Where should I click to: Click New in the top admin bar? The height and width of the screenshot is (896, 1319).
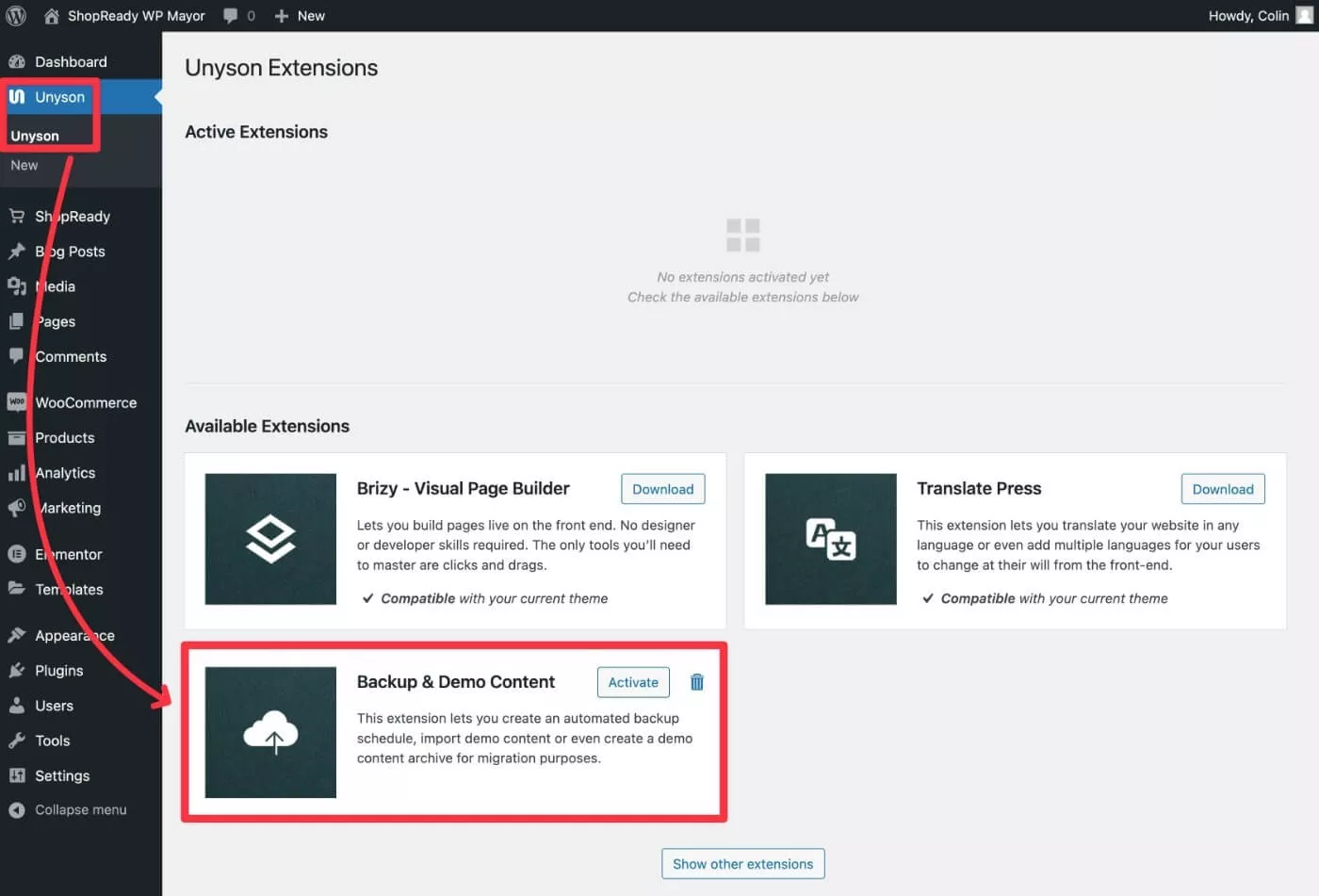click(x=311, y=16)
